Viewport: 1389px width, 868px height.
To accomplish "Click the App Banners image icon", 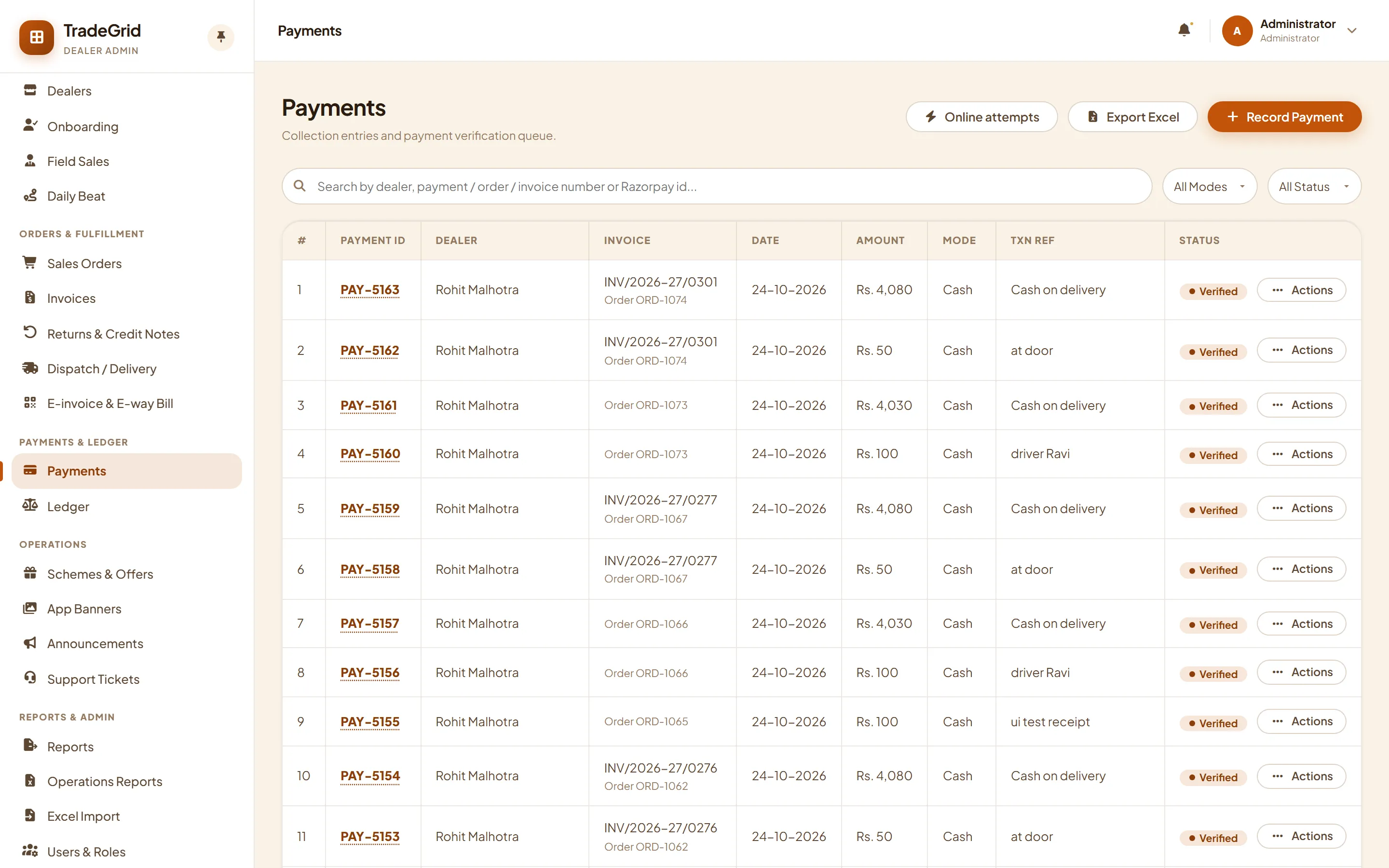I will (30, 608).
